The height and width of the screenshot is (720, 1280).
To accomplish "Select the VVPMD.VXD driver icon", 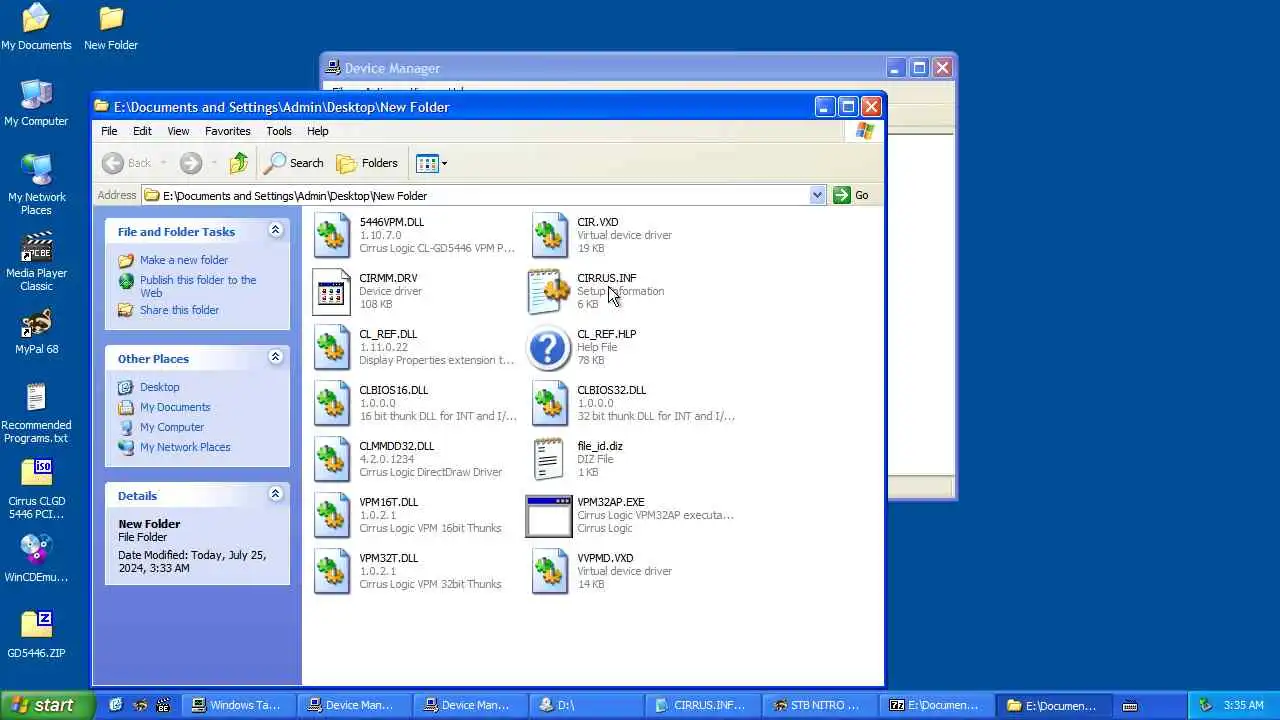I will [549, 571].
